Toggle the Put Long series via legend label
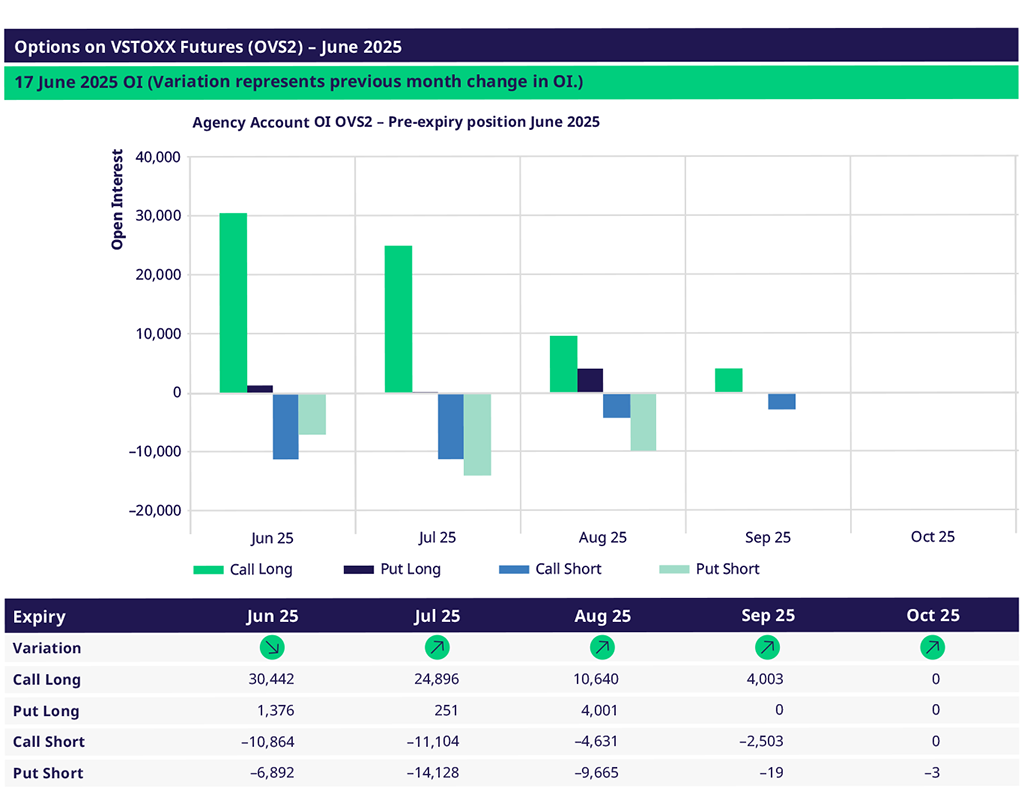 (x=410, y=569)
